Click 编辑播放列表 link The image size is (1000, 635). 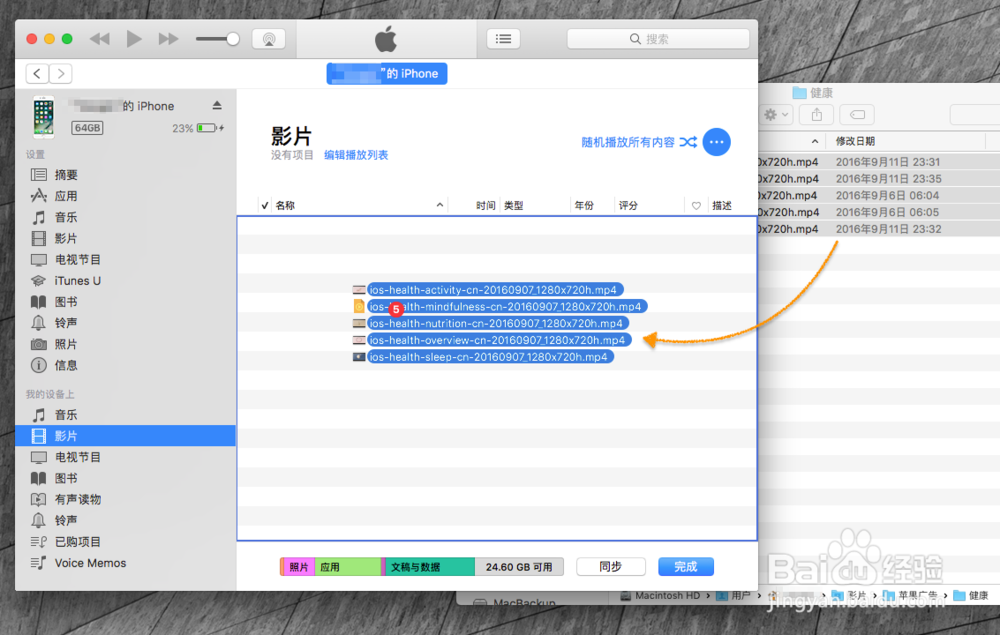coord(356,155)
